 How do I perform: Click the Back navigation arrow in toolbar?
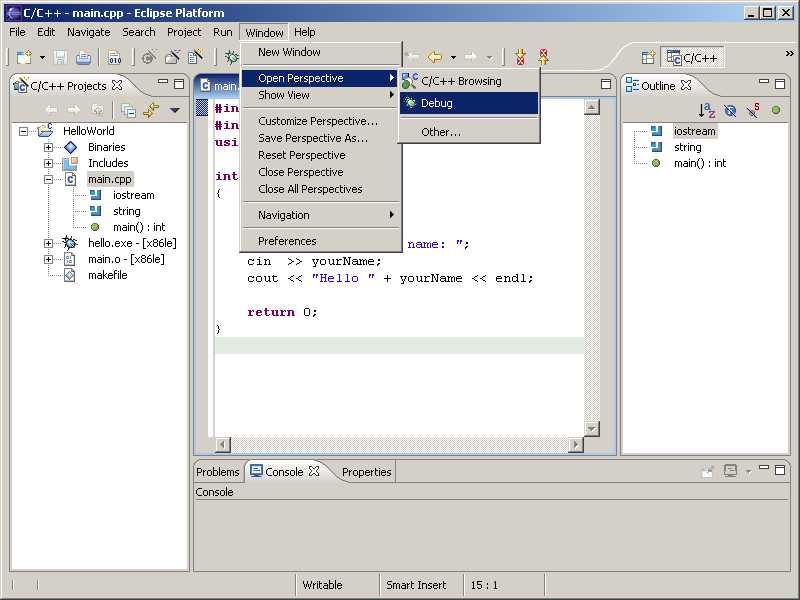pyautogui.click(x=434, y=58)
